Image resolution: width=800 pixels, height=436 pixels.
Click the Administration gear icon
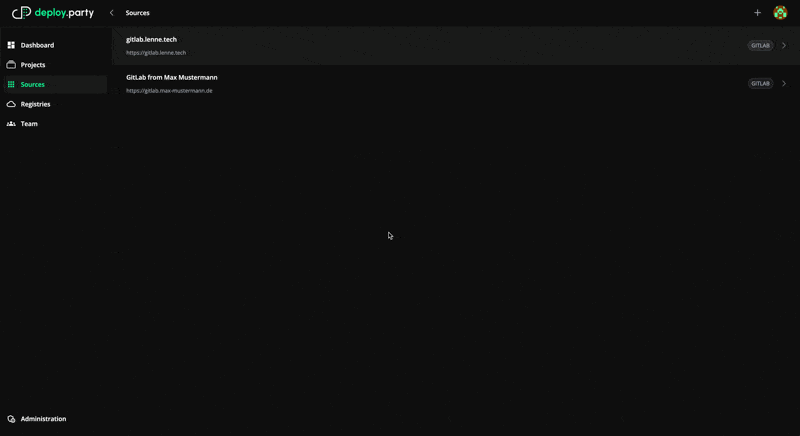pos(11,419)
